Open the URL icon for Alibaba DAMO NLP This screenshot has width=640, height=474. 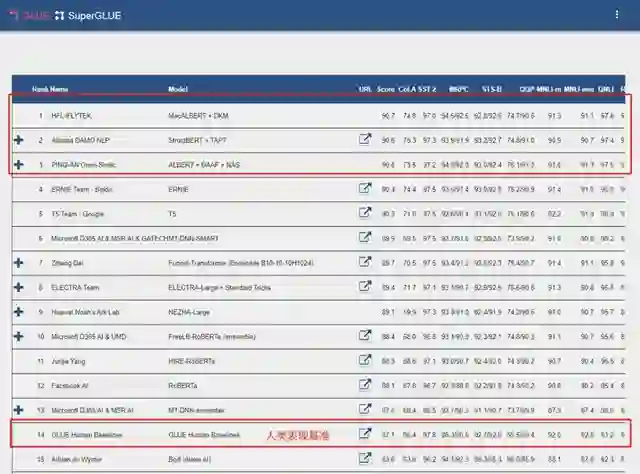coord(365,139)
